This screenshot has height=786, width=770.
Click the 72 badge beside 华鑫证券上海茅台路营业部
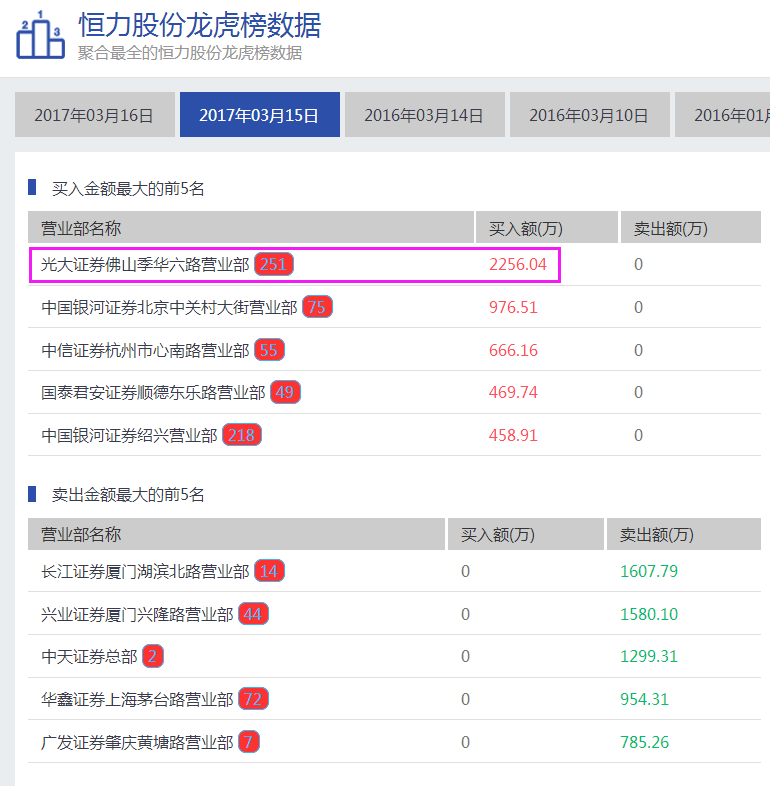pyautogui.click(x=253, y=699)
